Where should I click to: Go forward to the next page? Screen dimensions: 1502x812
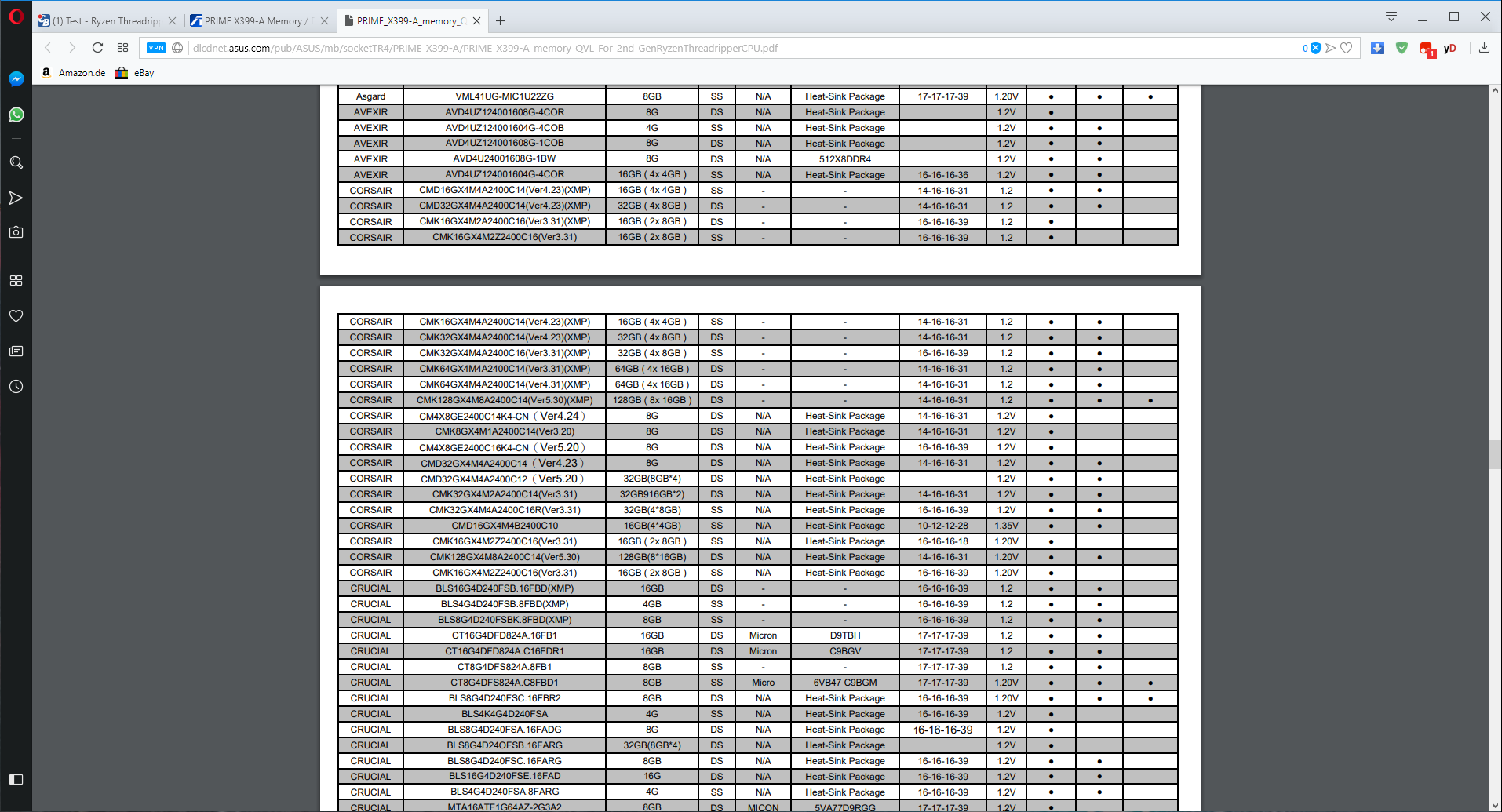[x=72, y=48]
